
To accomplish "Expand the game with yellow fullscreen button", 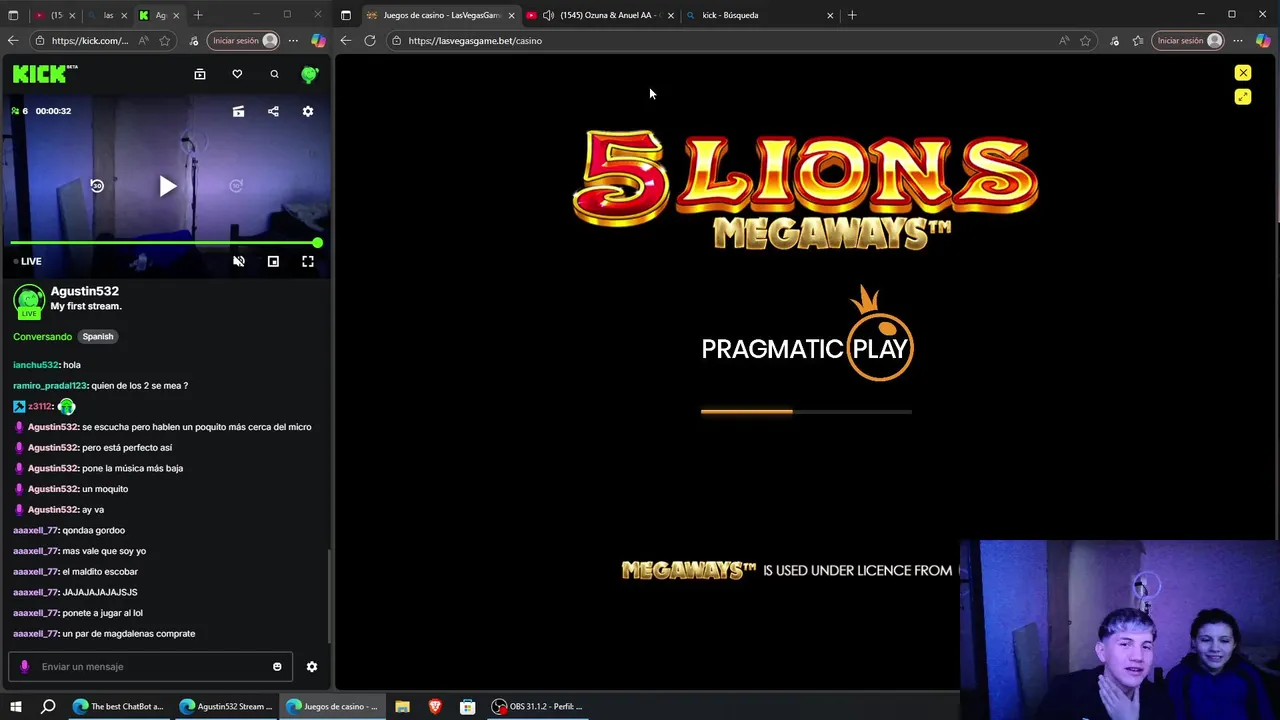I will tap(1243, 97).
